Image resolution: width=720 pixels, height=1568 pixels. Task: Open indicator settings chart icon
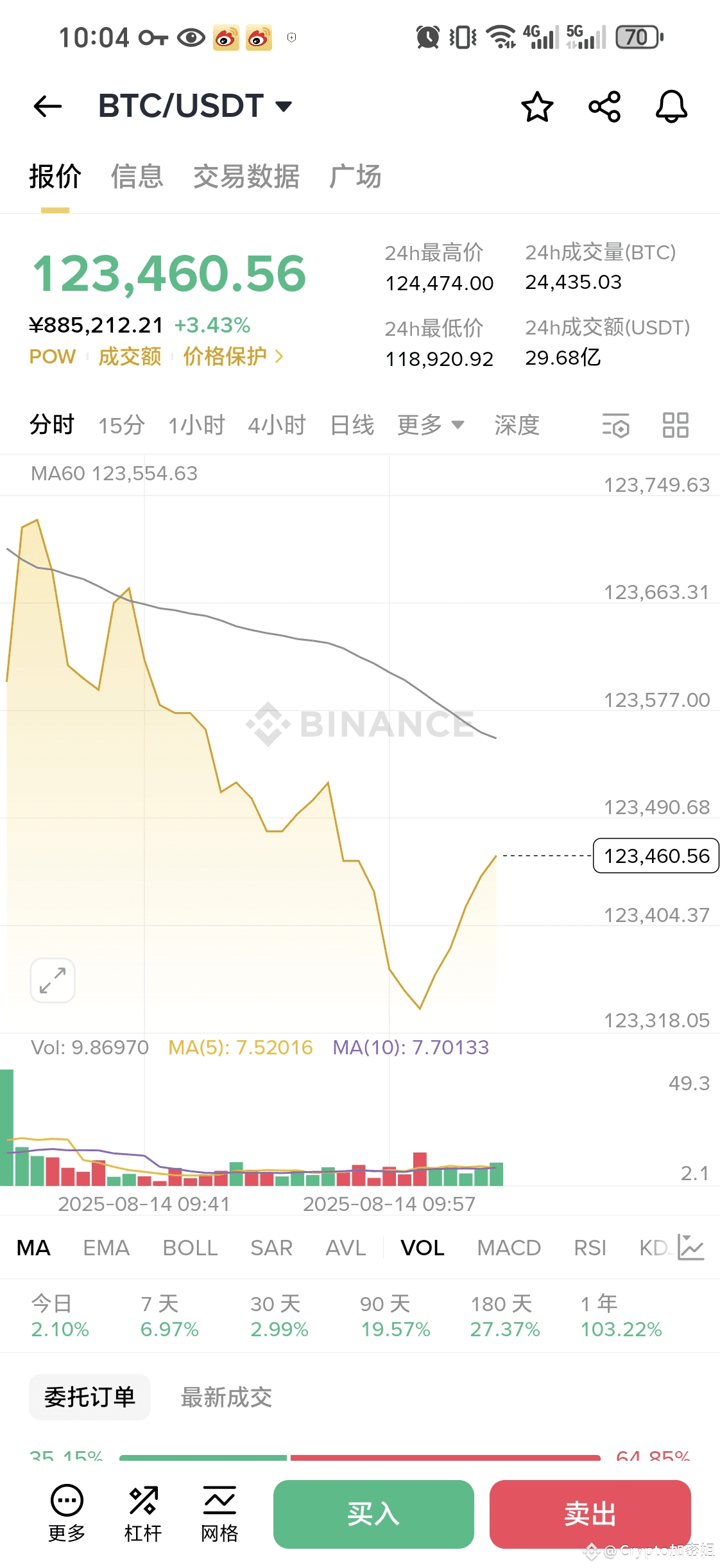691,1247
